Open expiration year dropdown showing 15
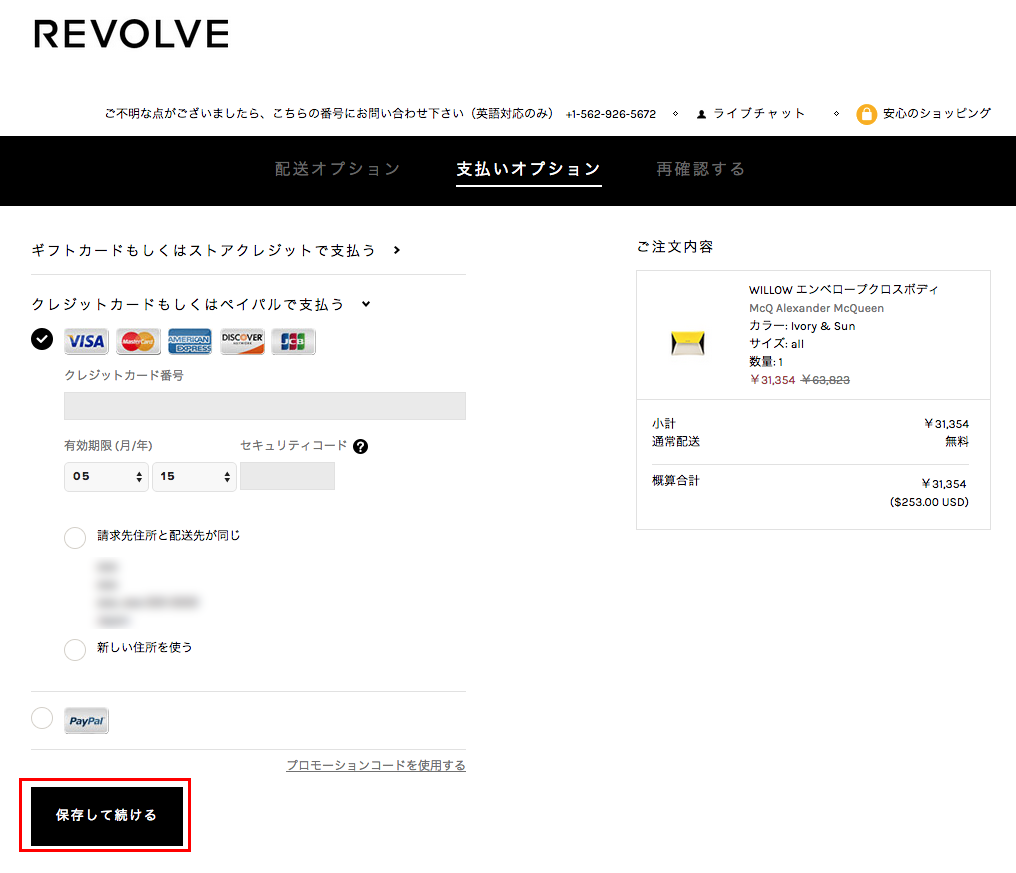Viewport: 1016px width, 873px height. [194, 476]
